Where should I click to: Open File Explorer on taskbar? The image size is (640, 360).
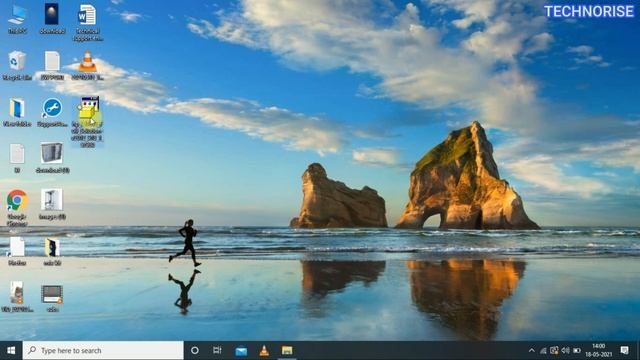[287, 351]
